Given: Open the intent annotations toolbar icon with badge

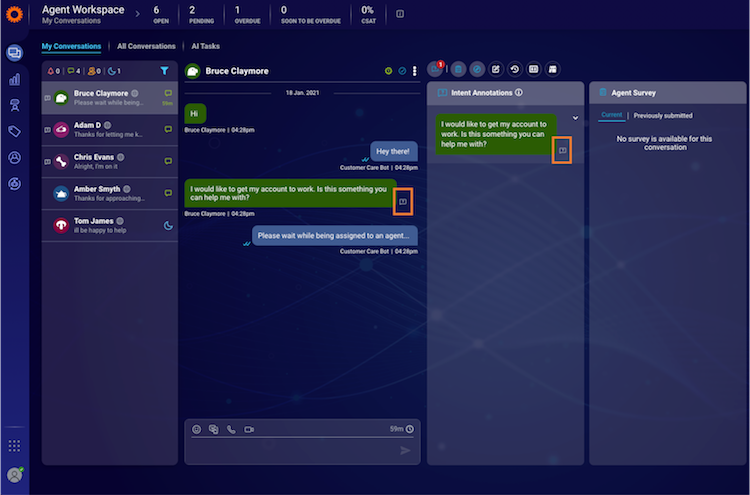Looking at the screenshot, I should 436,69.
